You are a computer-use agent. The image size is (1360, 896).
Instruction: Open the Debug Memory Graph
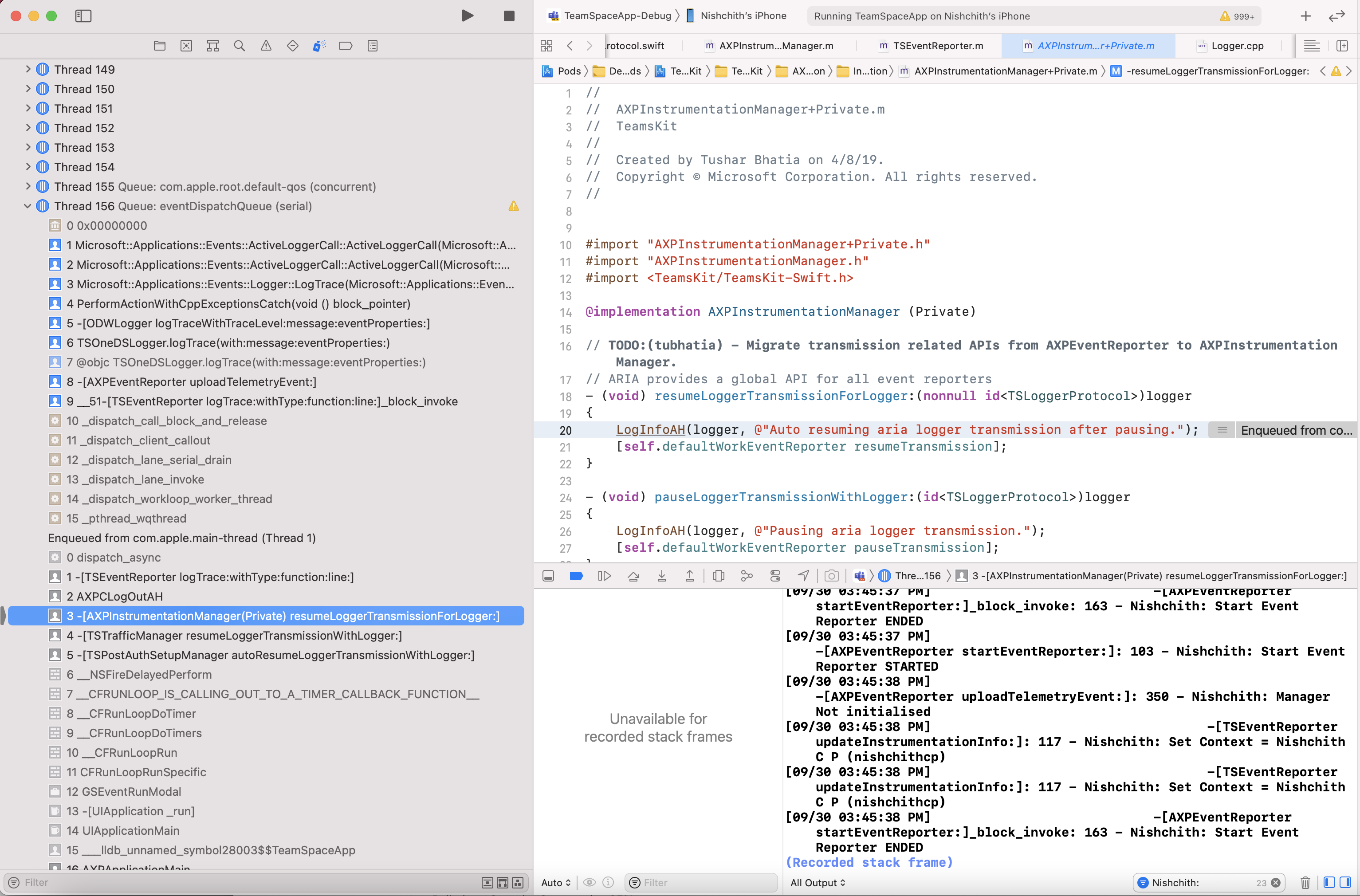pos(747,575)
